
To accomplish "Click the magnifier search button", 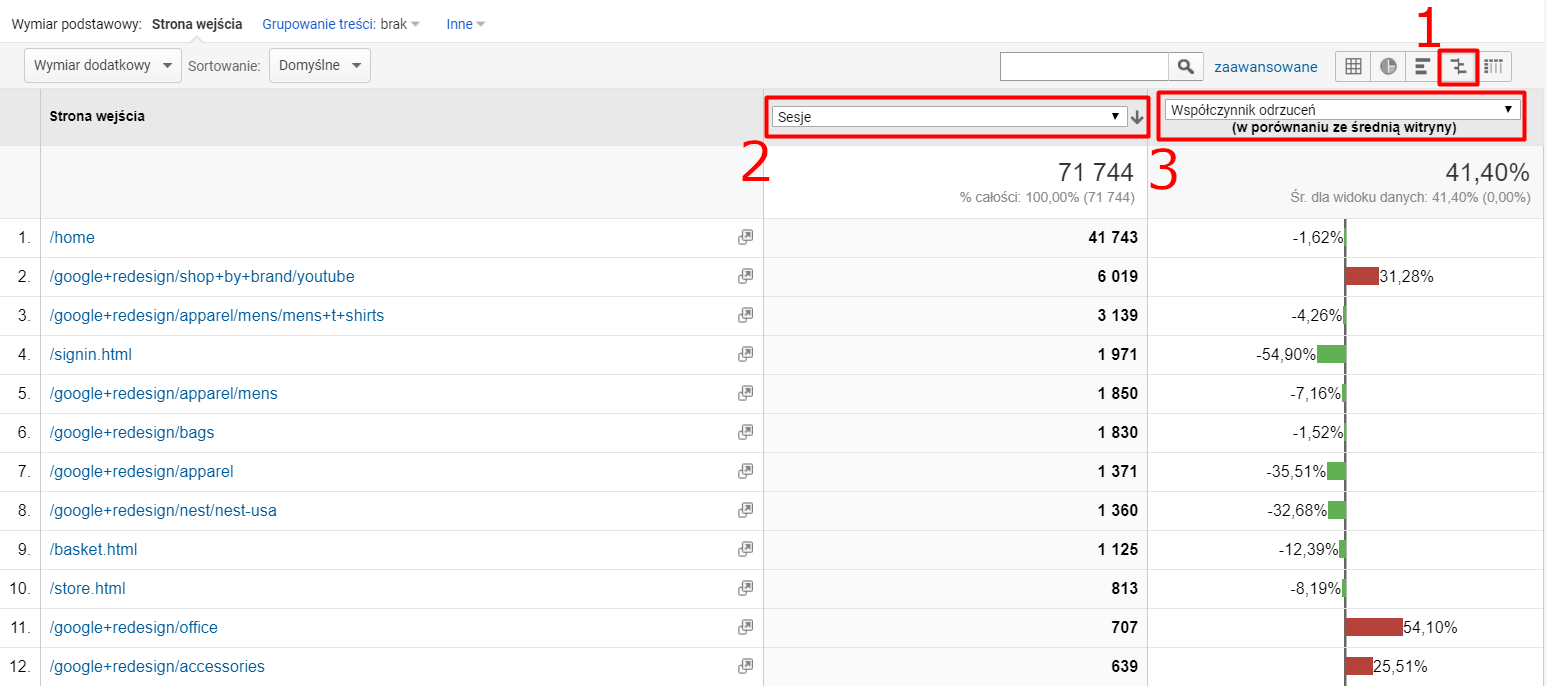I will click(1185, 67).
